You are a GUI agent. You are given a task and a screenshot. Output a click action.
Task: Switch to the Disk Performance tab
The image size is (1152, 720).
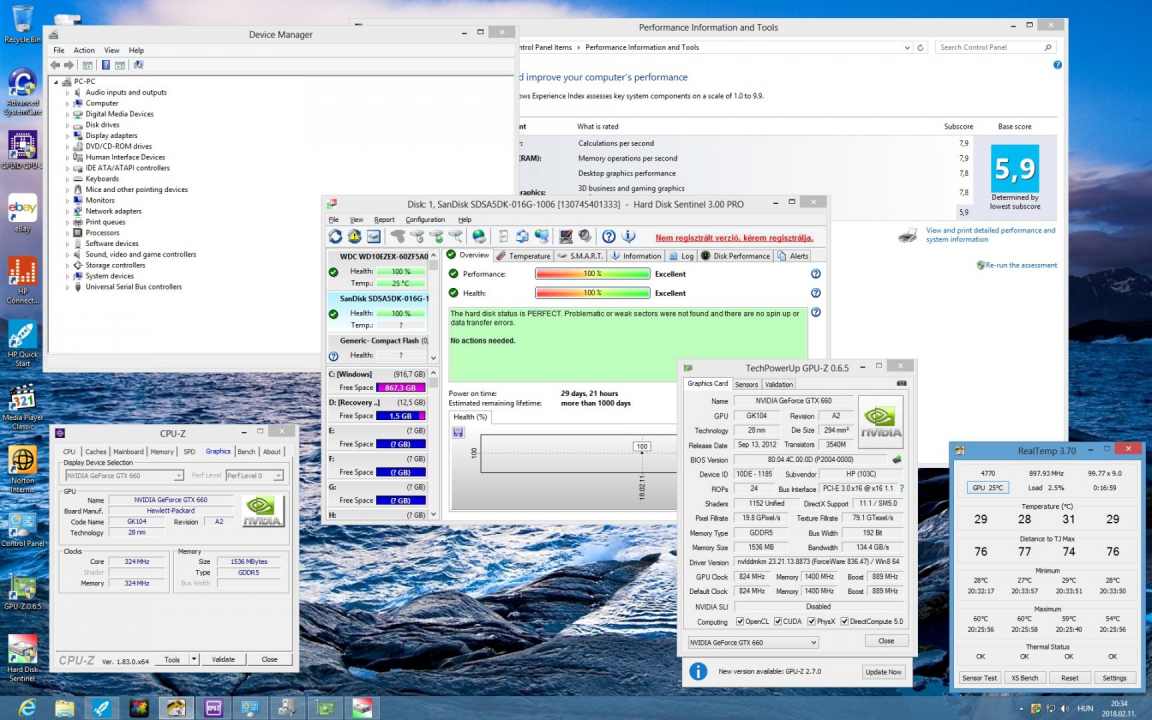click(735, 256)
